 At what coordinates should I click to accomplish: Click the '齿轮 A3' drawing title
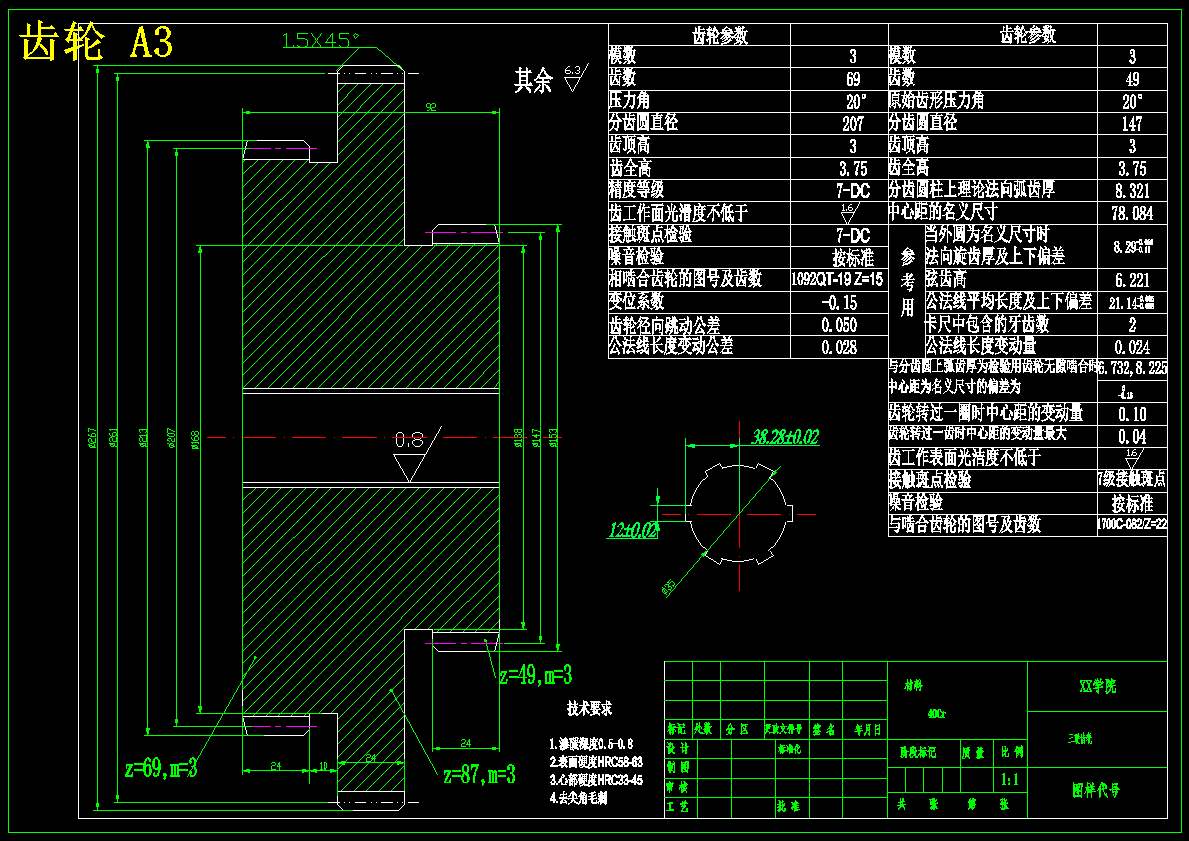tap(96, 42)
